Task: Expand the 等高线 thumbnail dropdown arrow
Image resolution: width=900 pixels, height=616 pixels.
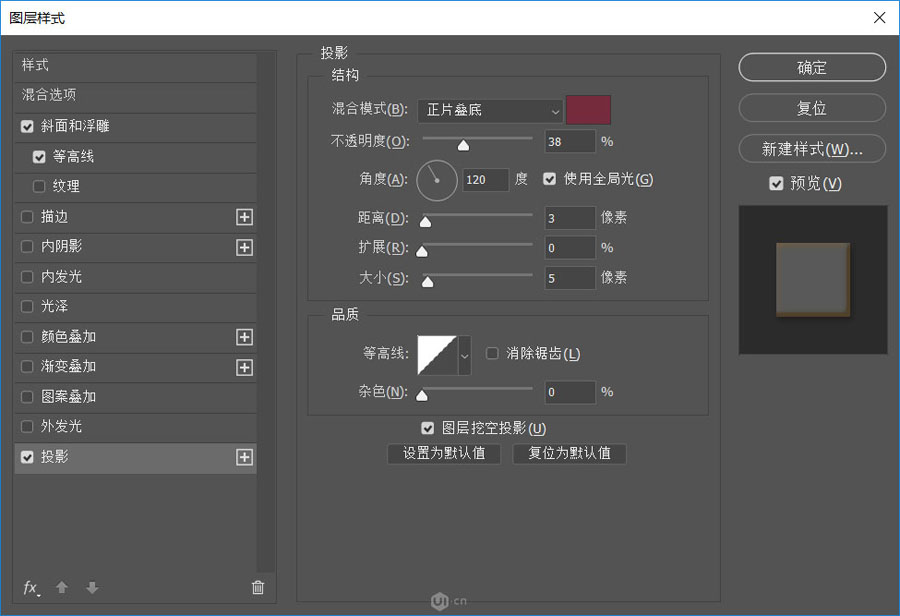Action: point(463,353)
